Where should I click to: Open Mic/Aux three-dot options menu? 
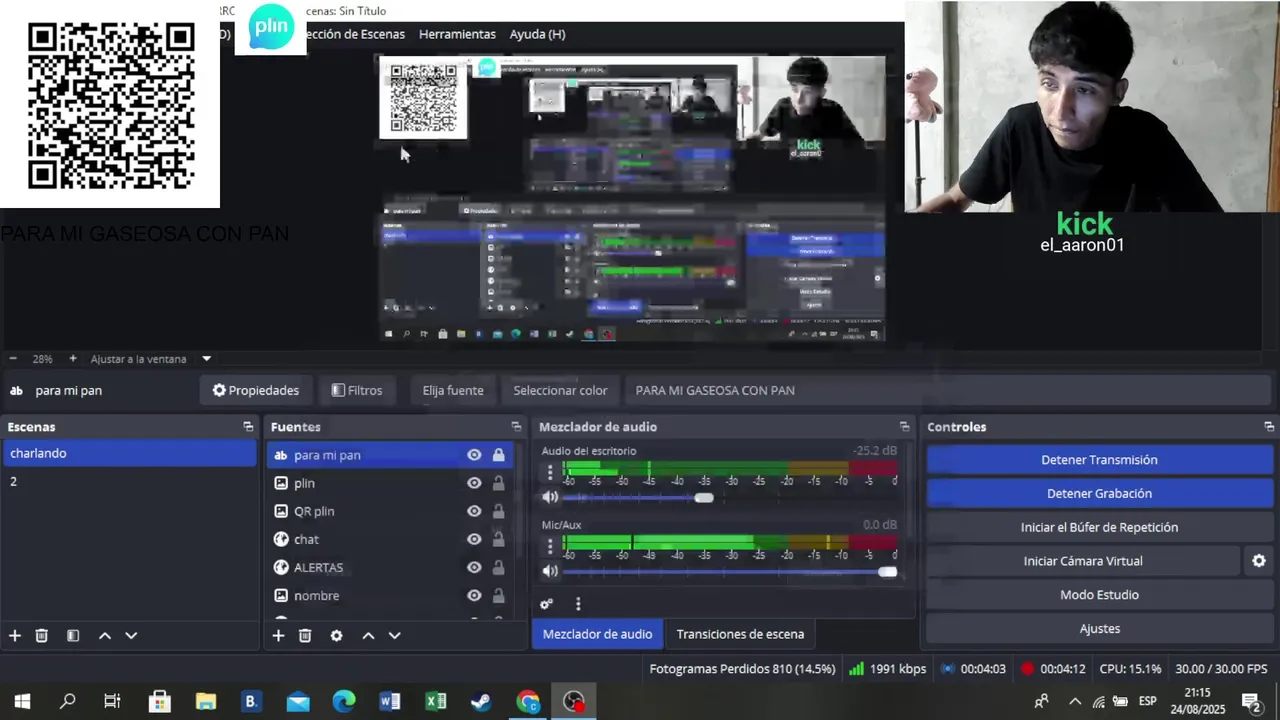pos(549,546)
